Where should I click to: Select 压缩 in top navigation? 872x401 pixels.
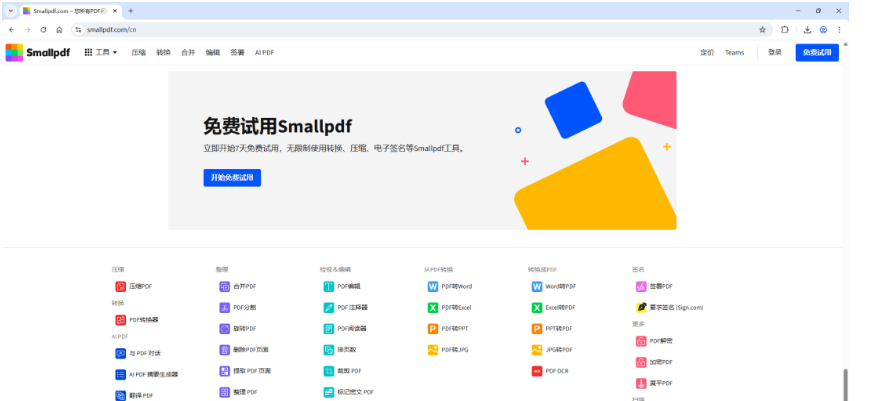coord(138,53)
